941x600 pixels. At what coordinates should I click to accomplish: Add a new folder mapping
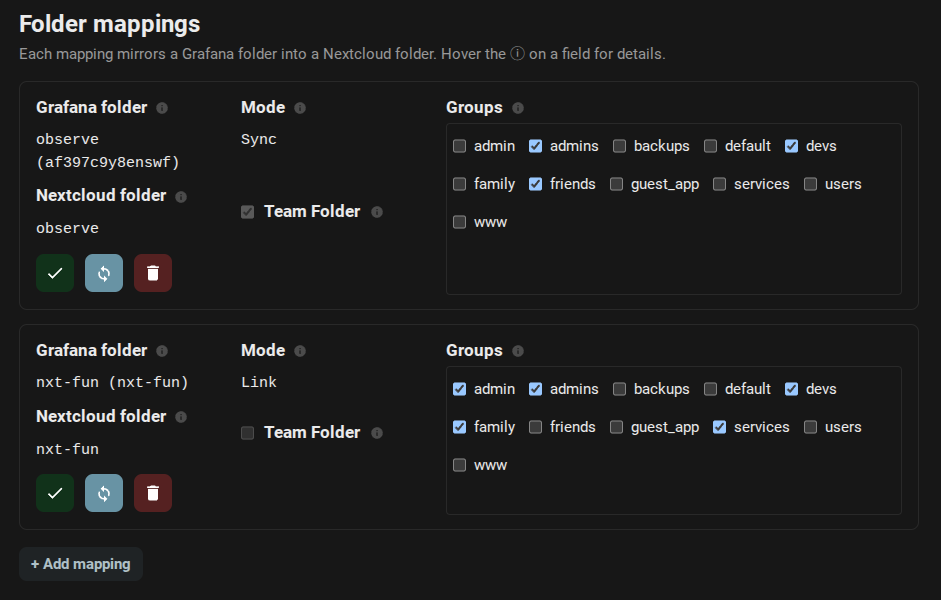coord(81,564)
